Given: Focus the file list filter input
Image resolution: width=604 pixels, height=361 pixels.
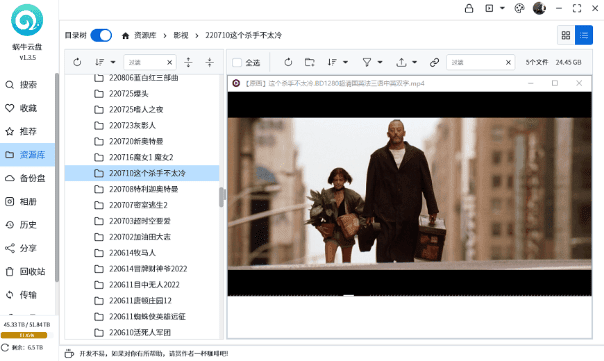Looking at the screenshot, I should coord(475,62).
